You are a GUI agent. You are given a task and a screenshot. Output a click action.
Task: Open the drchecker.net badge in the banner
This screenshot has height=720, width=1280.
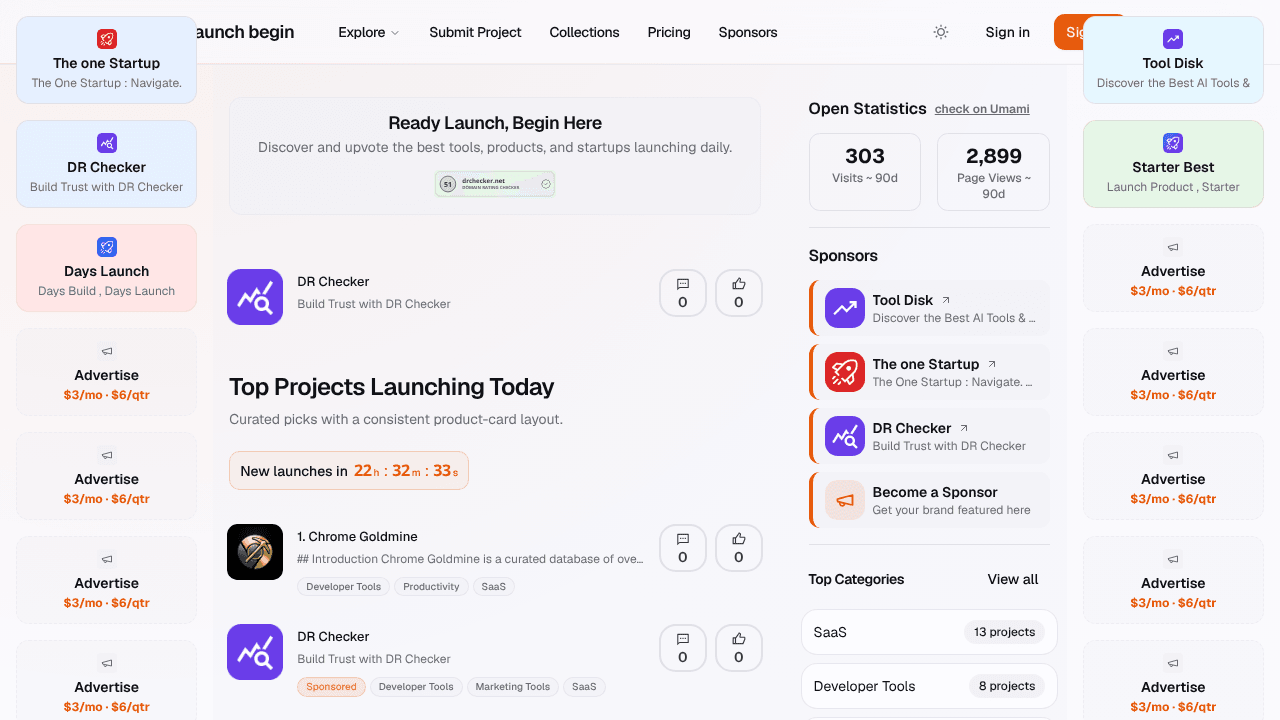(495, 184)
